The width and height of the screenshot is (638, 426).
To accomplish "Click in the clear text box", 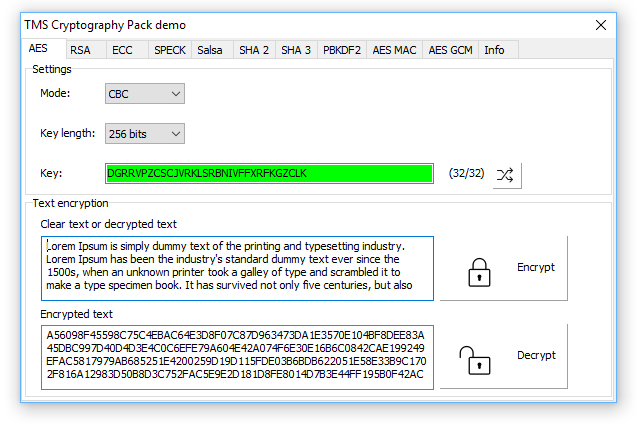I will click(237, 268).
